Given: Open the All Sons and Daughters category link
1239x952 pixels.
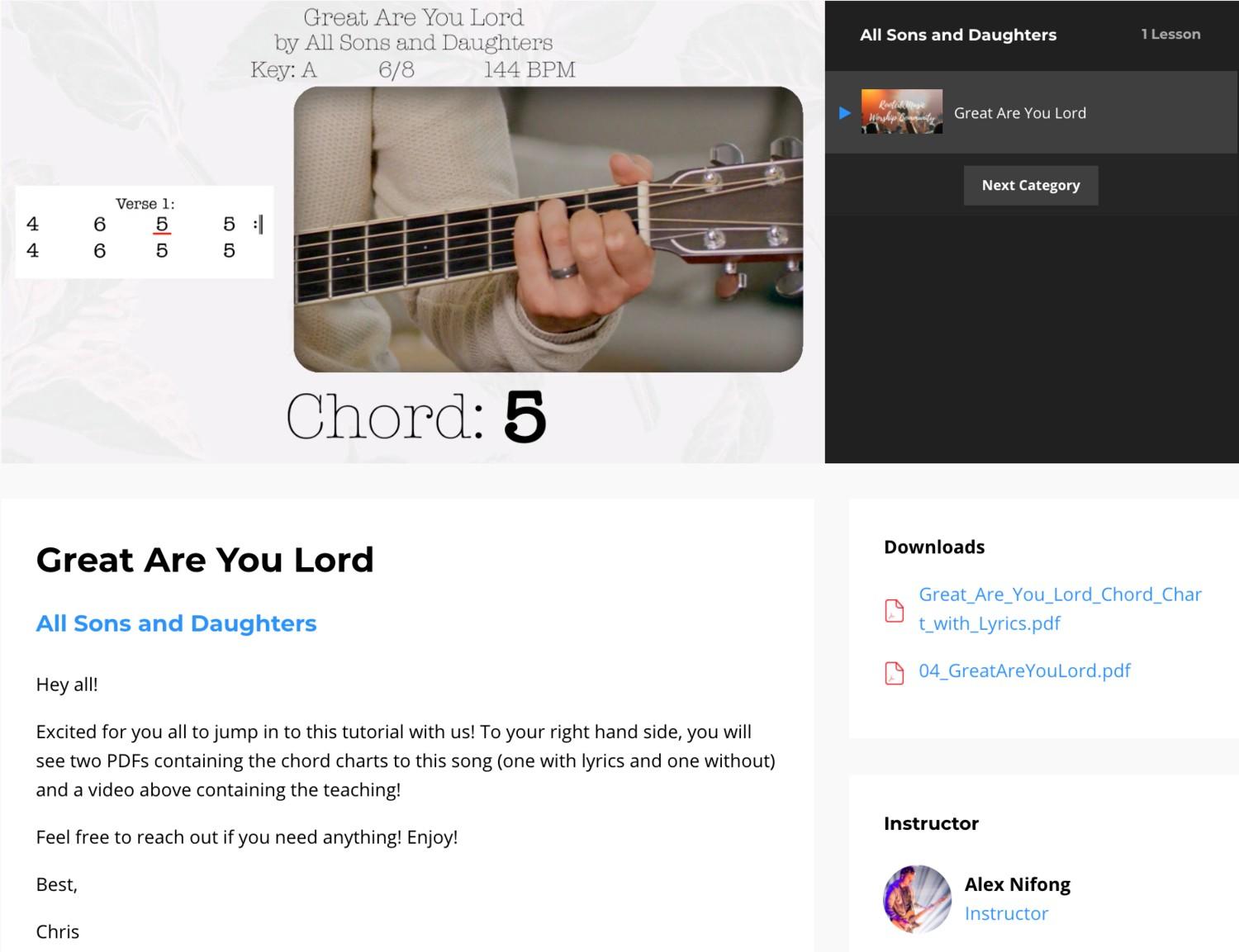Looking at the screenshot, I should (x=176, y=623).
